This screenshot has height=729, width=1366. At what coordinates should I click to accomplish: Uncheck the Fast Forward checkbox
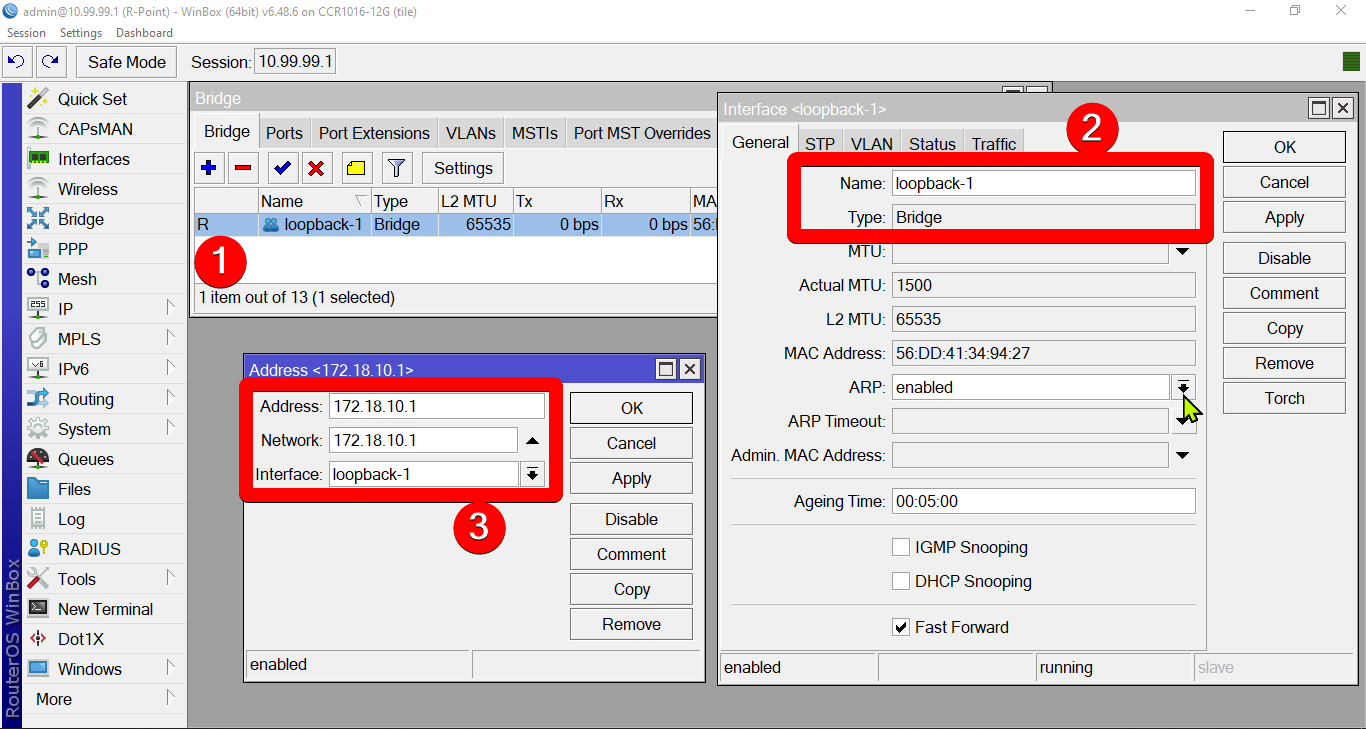coord(900,627)
